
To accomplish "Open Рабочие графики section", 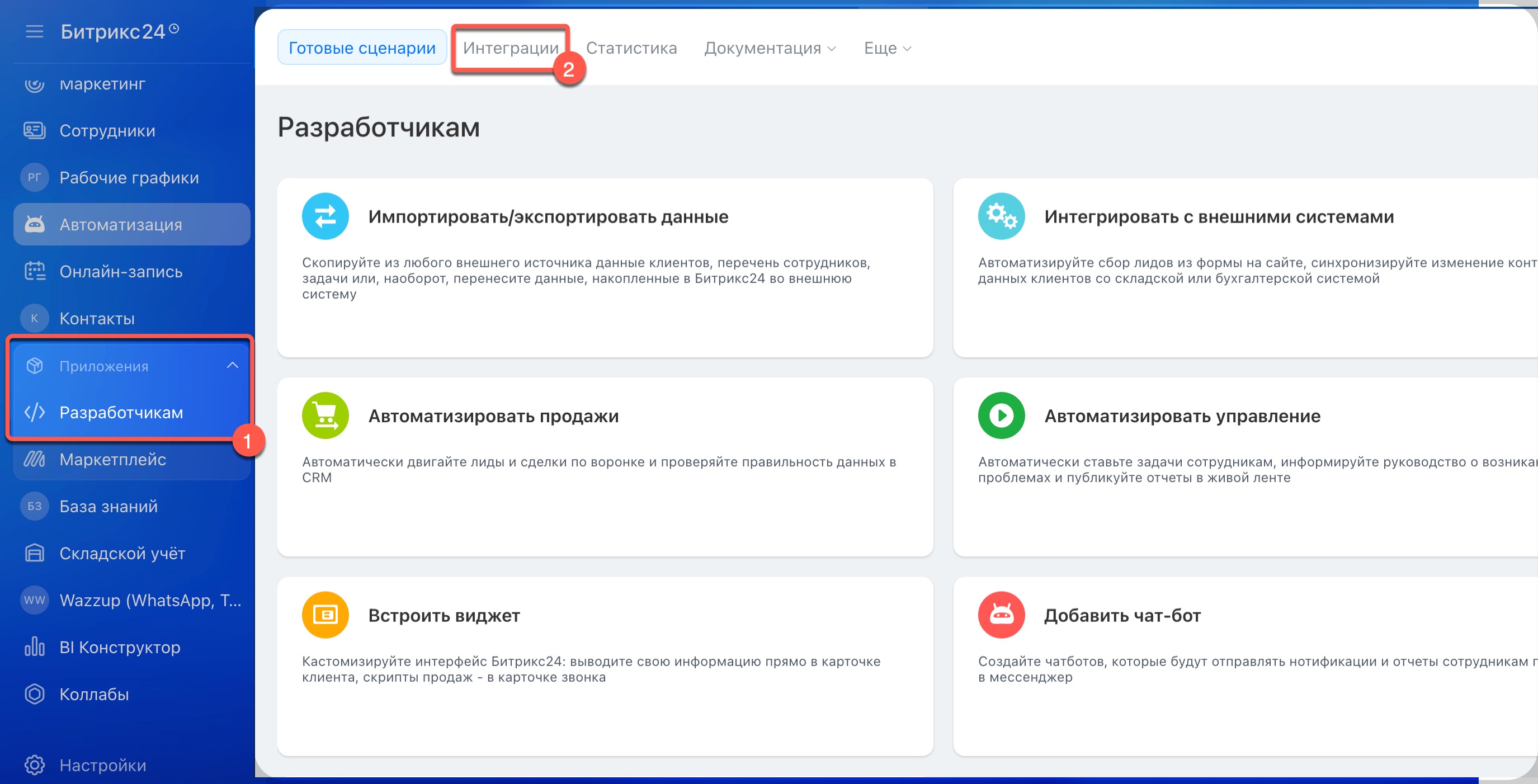I will click(132, 177).
